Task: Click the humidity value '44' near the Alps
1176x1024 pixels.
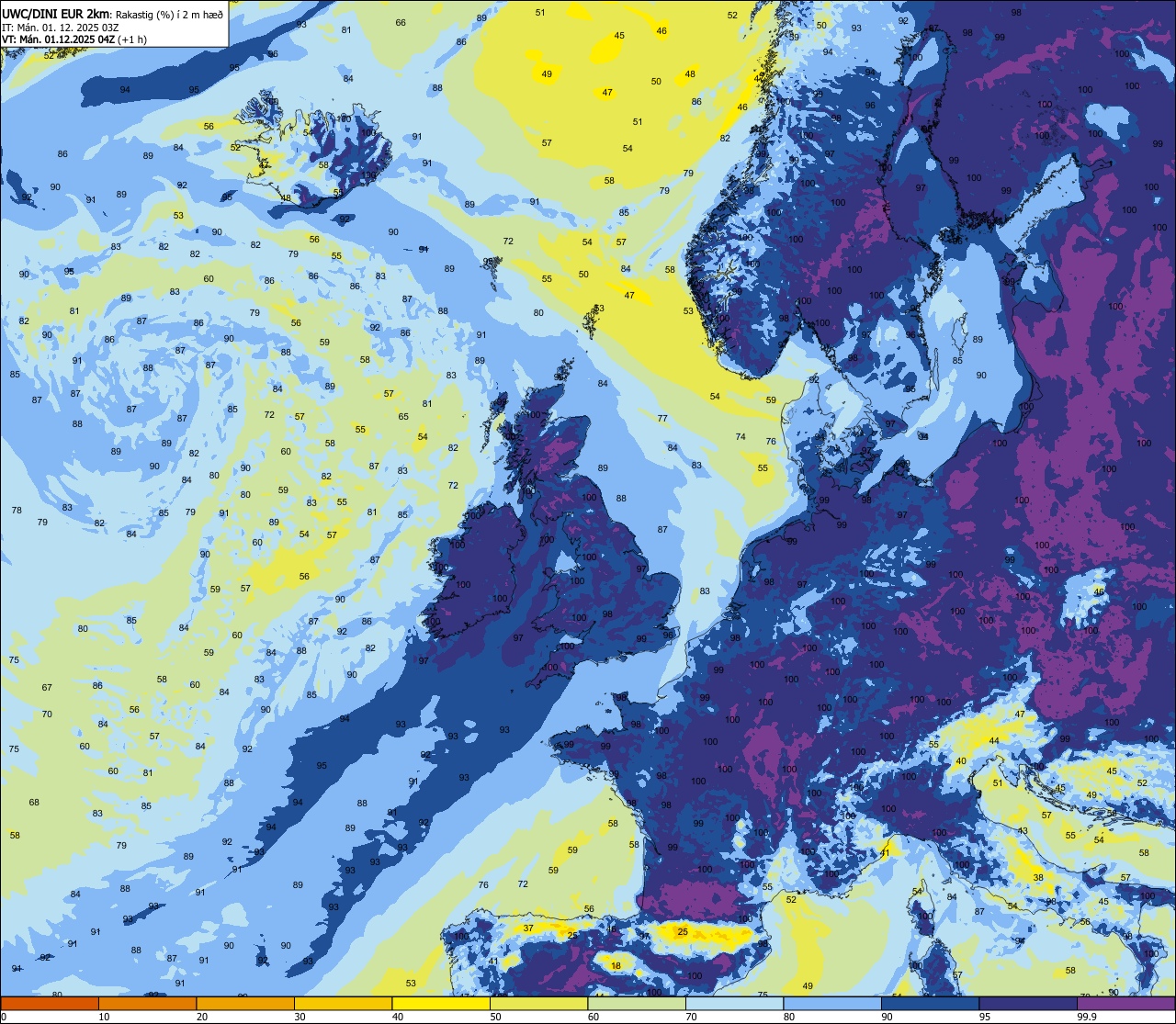Action: coord(993,741)
